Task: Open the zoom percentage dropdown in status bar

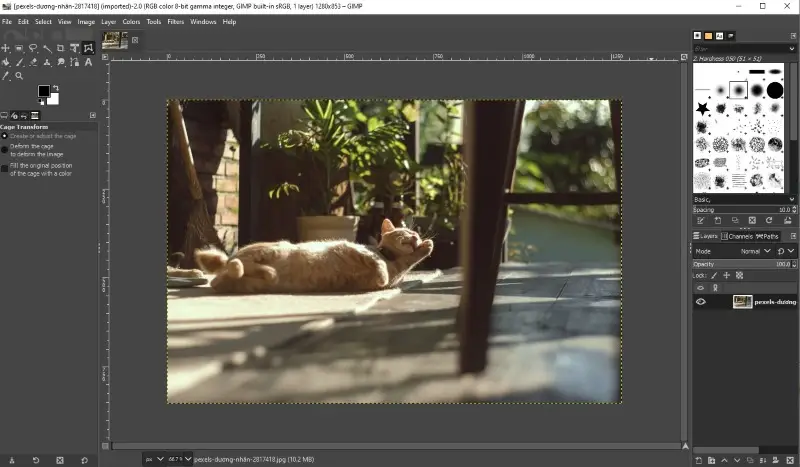Action: tap(188, 459)
